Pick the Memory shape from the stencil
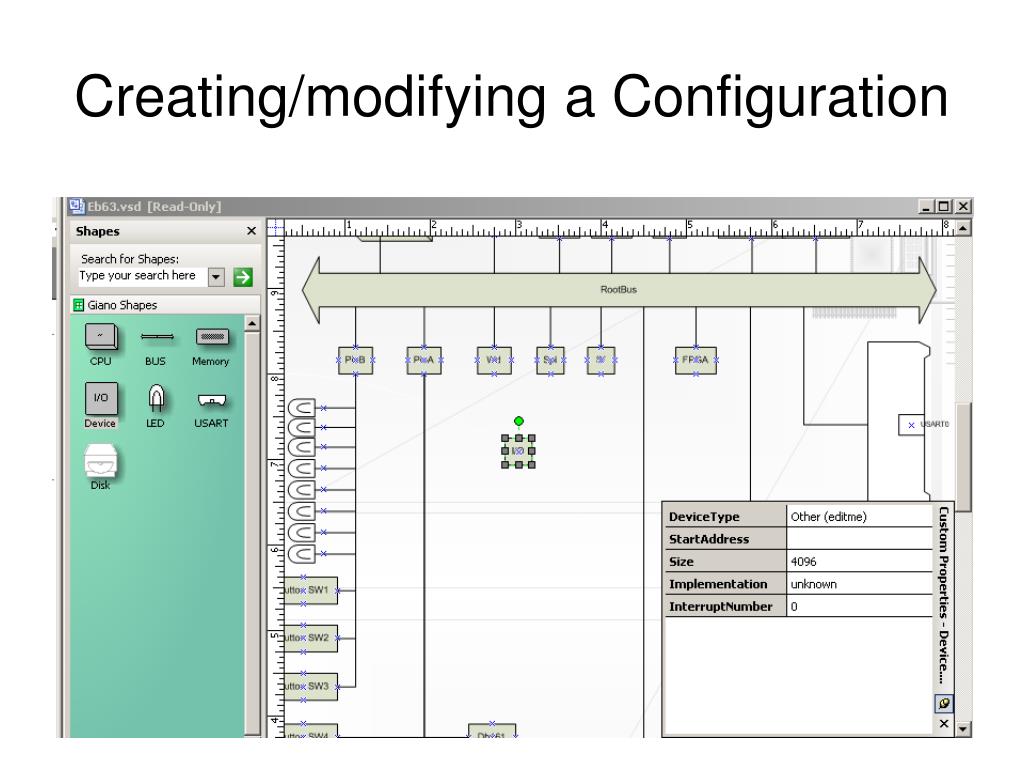This screenshot has width=1024, height=768. (x=211, y=346)
